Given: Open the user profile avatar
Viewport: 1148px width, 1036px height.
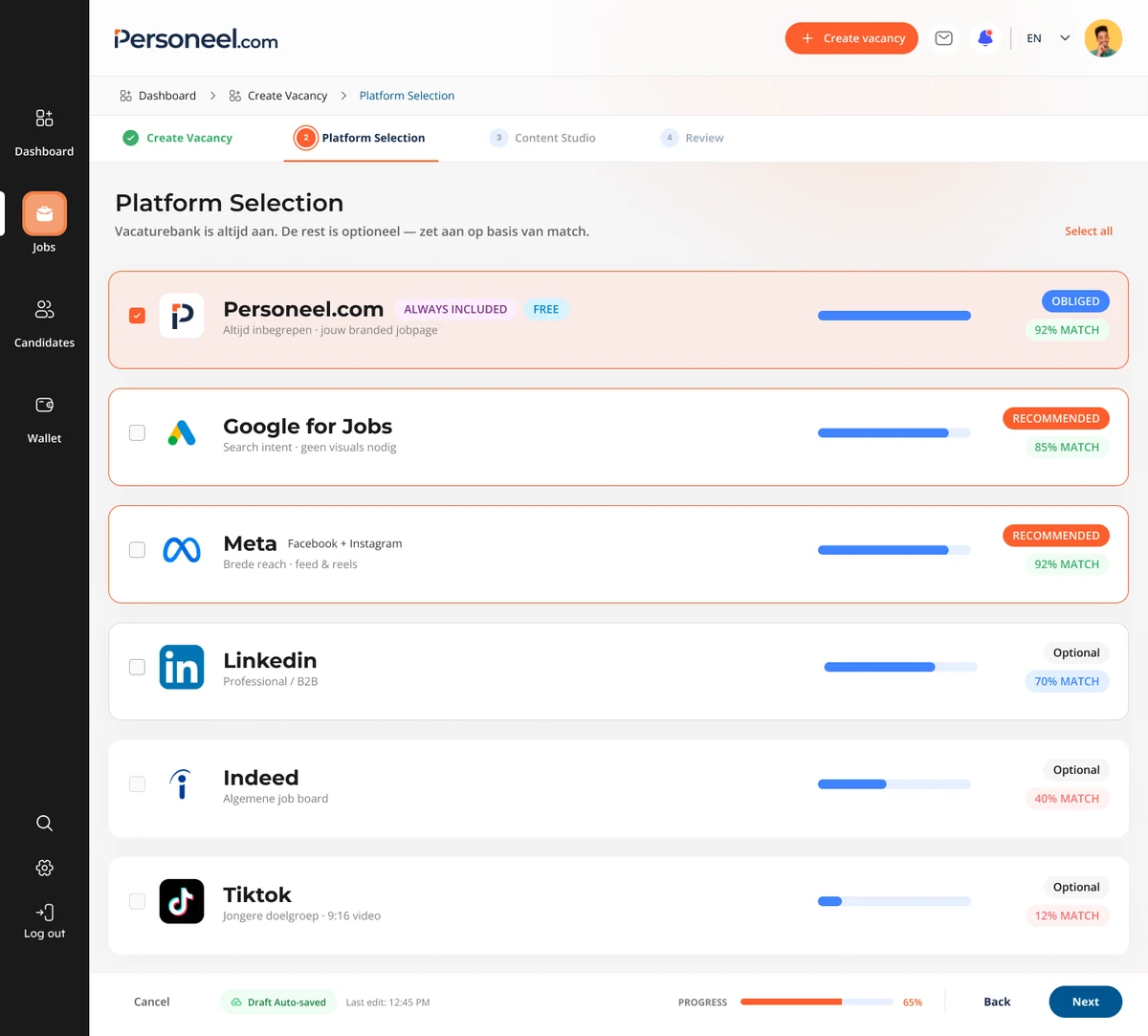Looking at the screenshot, I should 1103,38.
